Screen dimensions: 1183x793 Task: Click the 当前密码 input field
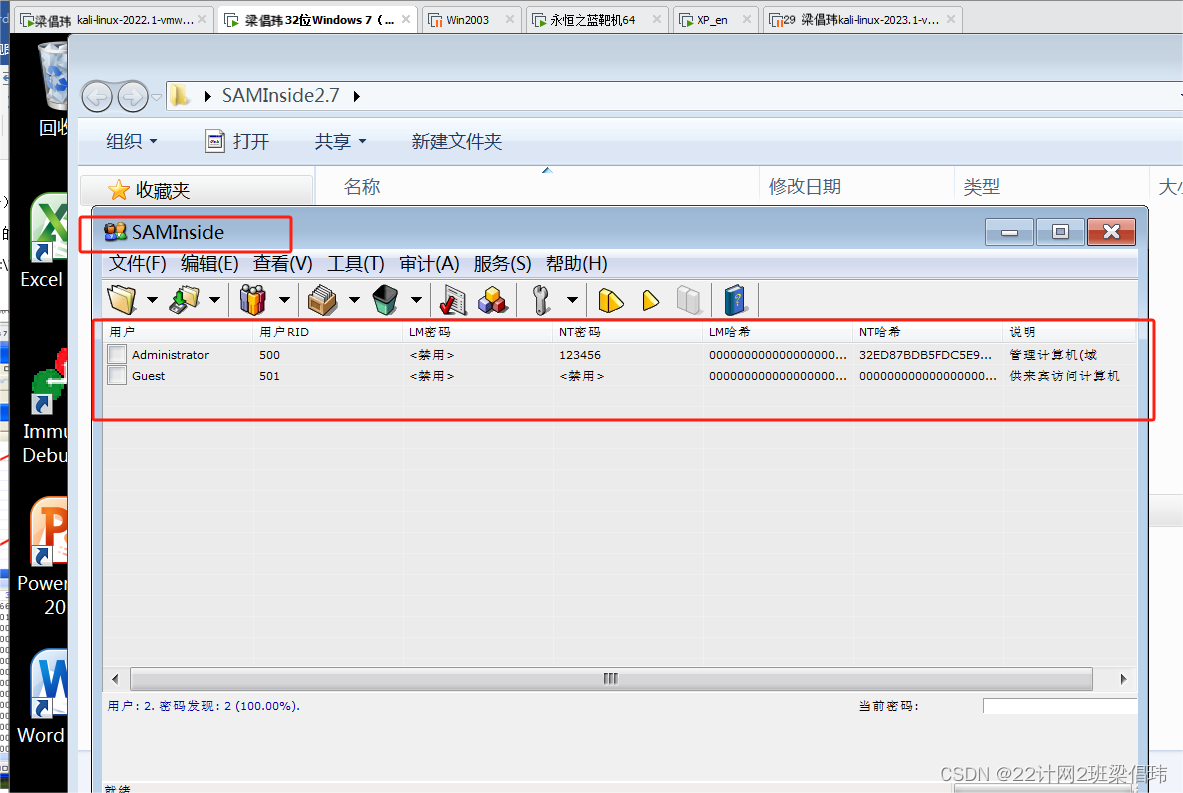point(1059,706)
